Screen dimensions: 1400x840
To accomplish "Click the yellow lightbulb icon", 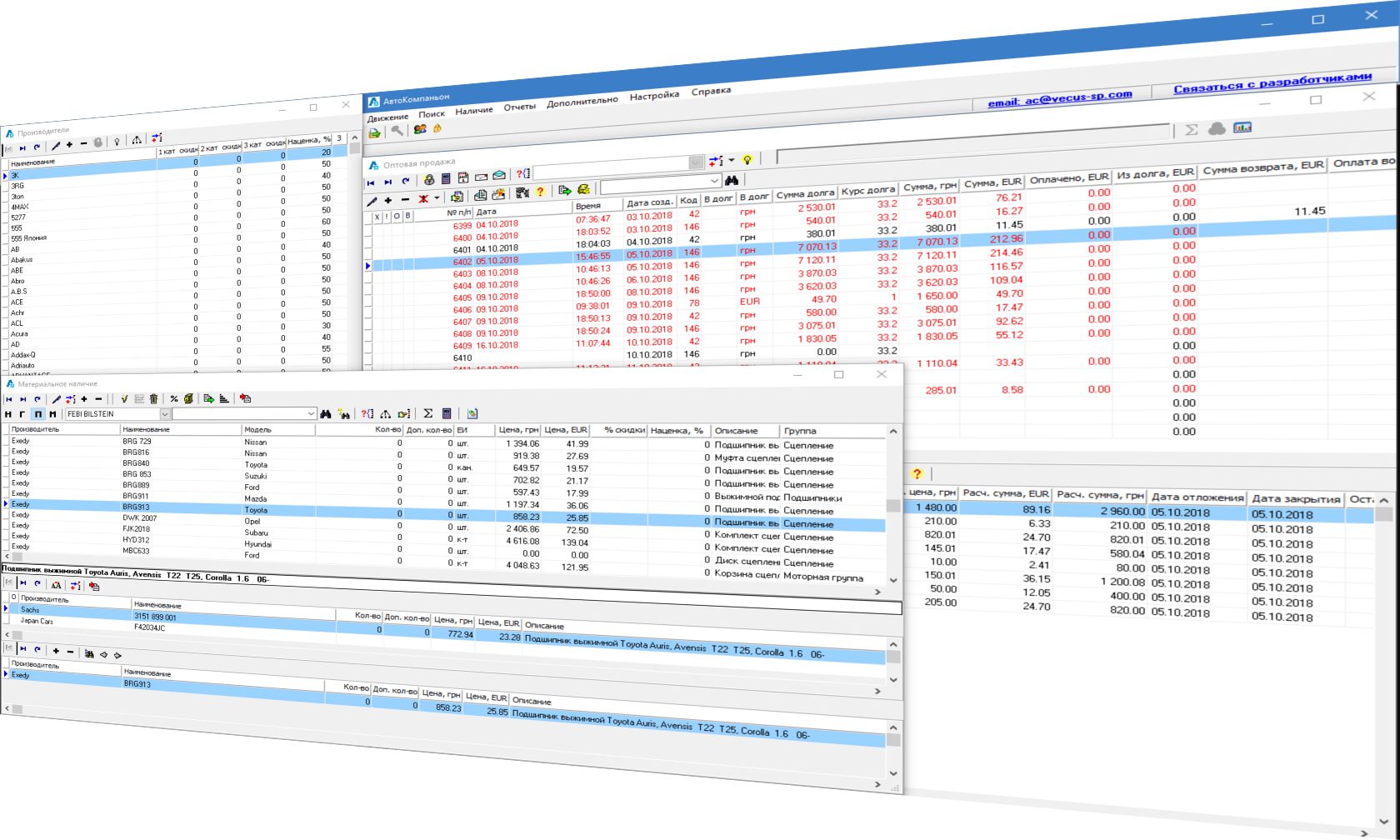I will [747, 160].
